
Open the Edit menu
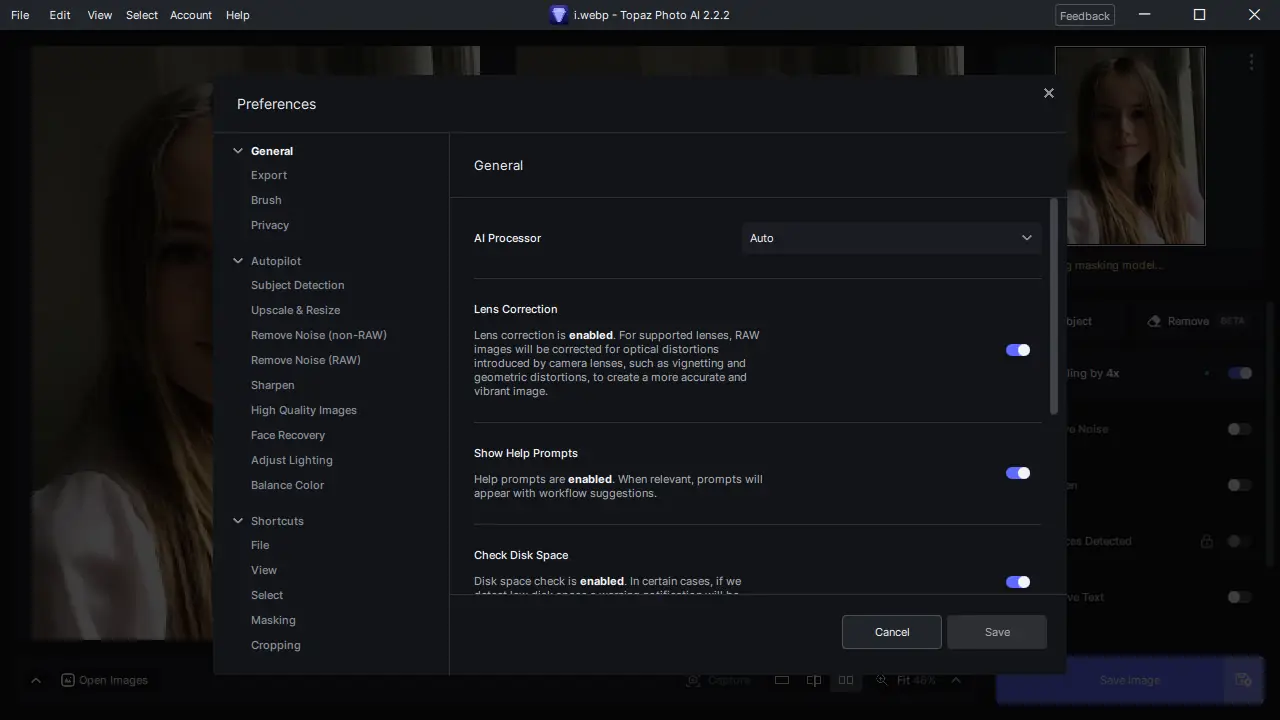coord(60,15)
